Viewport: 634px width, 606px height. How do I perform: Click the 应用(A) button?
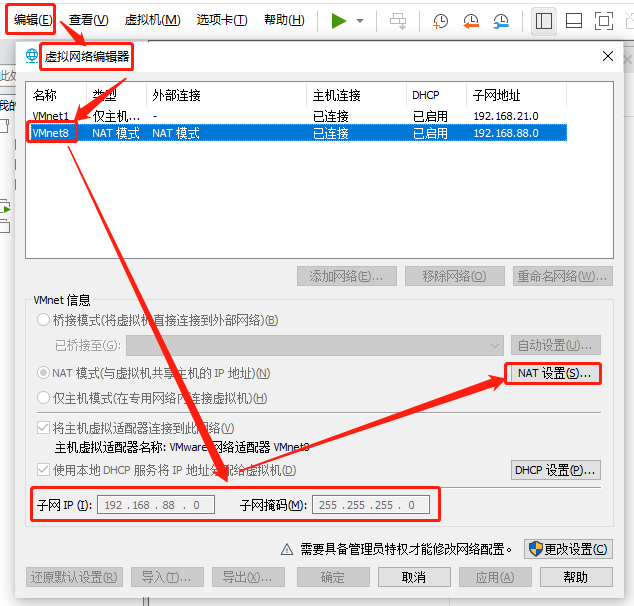point(495,577)
